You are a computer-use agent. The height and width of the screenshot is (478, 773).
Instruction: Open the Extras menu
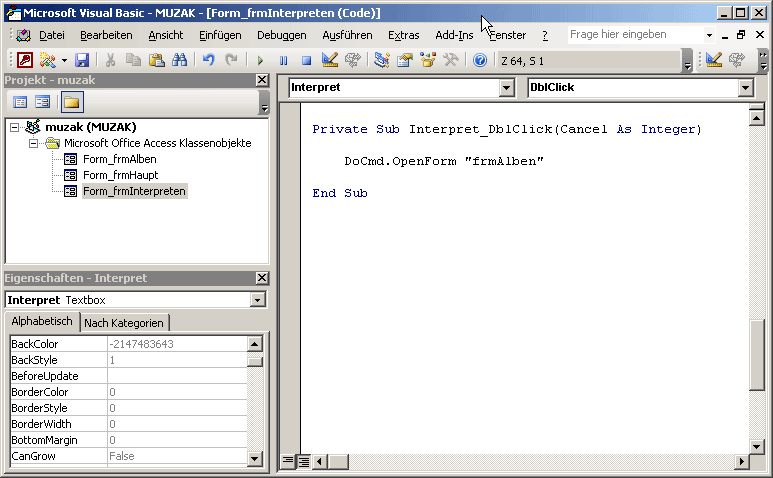click(403, 35)
